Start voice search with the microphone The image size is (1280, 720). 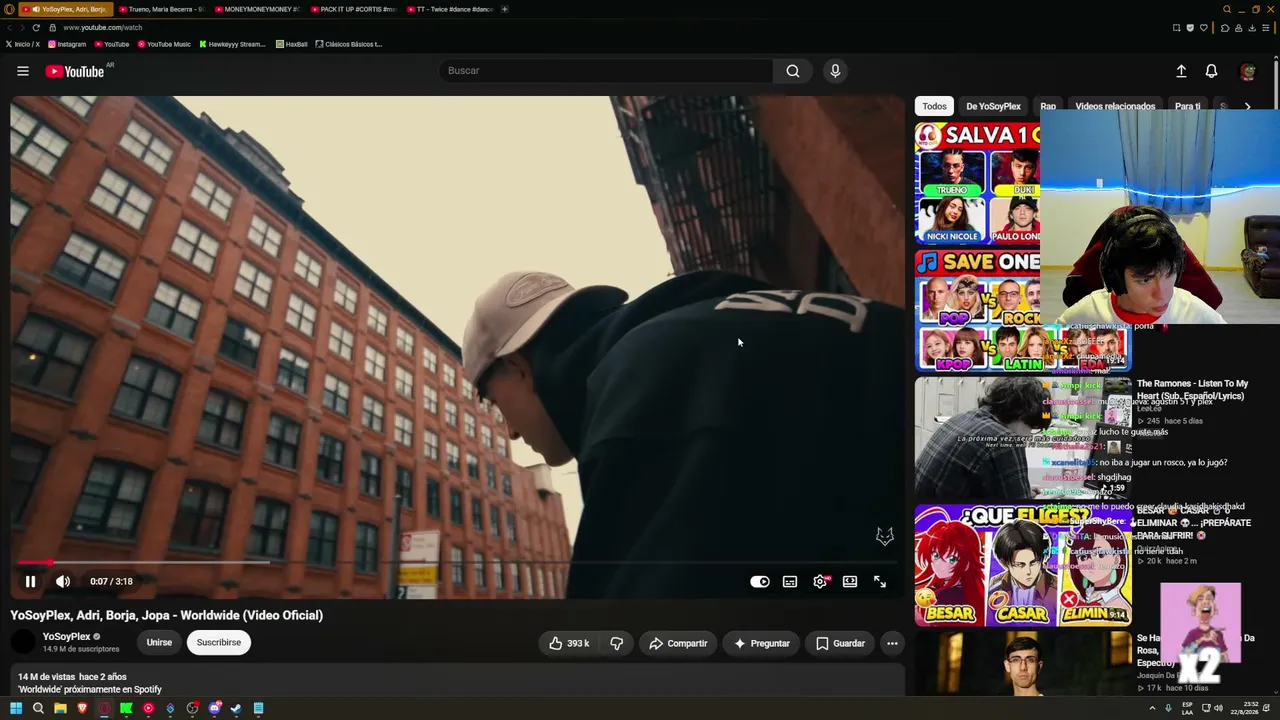coord(835,71)
